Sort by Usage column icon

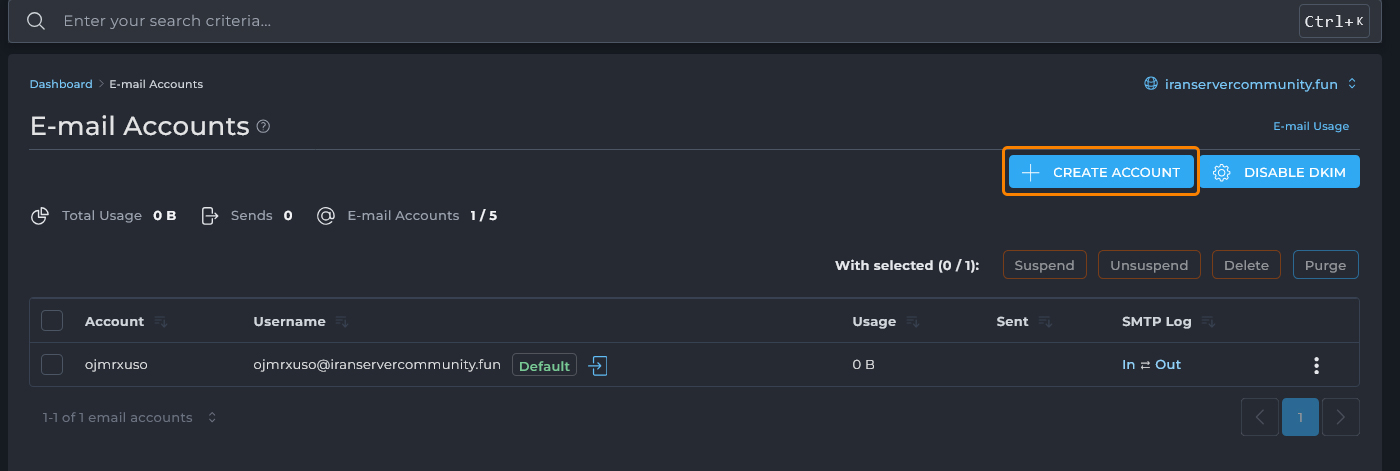point(913,322)
